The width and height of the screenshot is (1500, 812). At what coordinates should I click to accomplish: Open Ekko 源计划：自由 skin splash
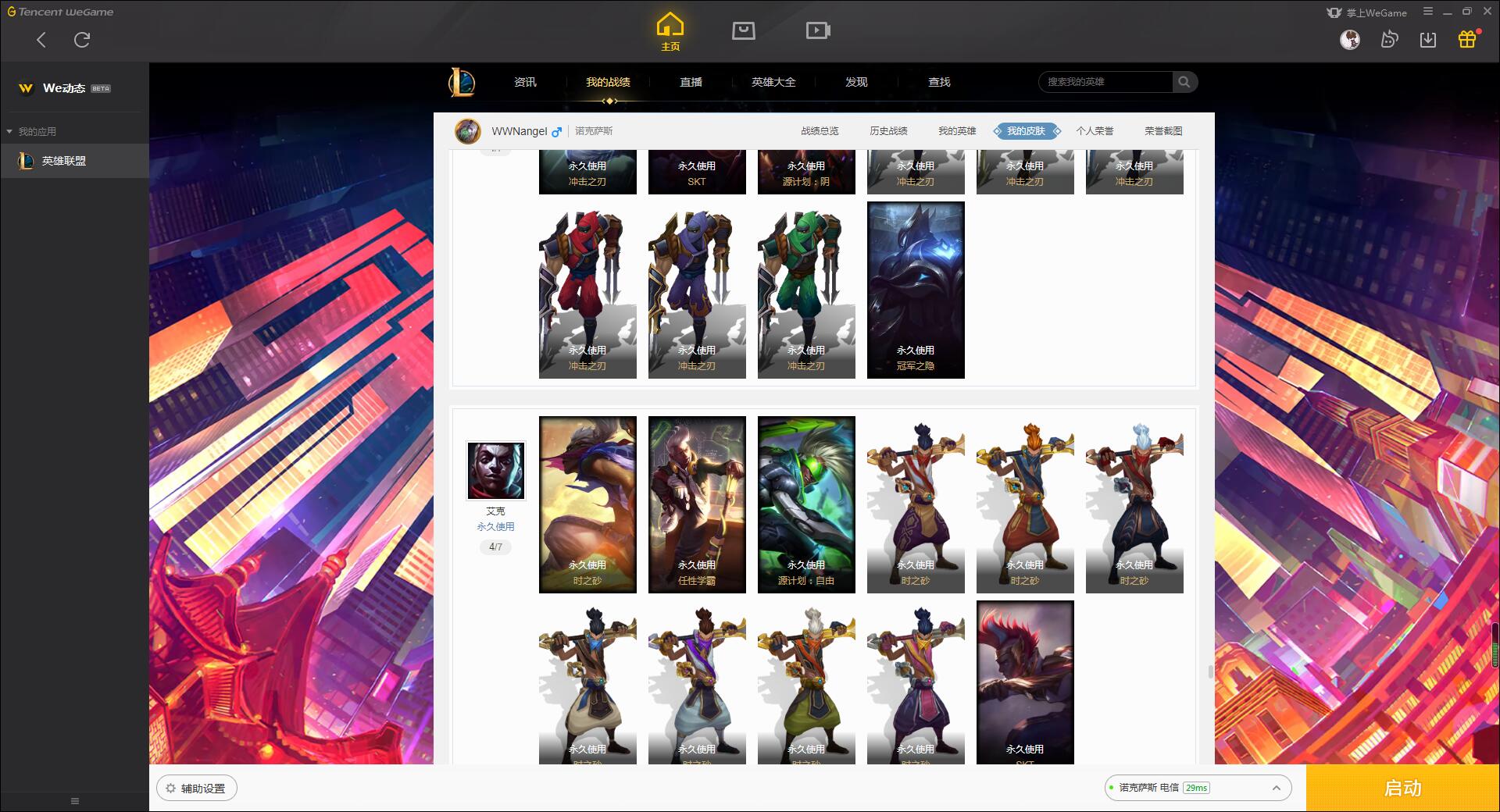pyautogui.click(x=806, y=504)
